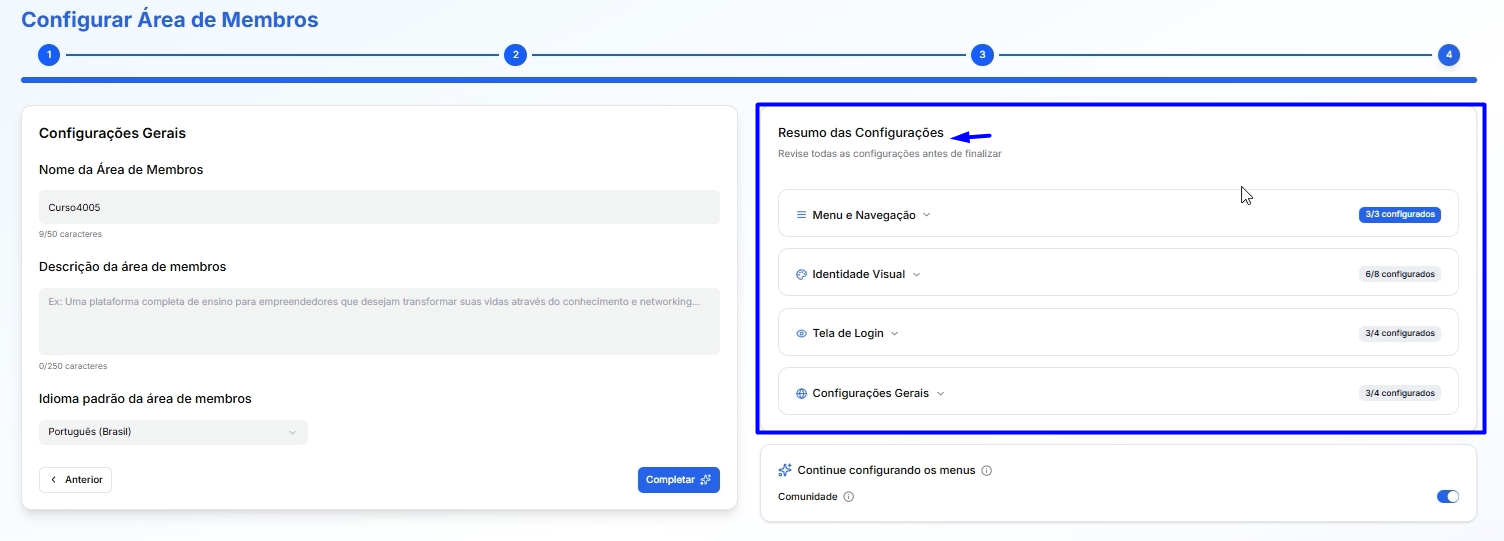1504x541 pixels.
Task: Expand the Tela de Login section chevron
Action: pyautogui.click(x=894, y=334)
